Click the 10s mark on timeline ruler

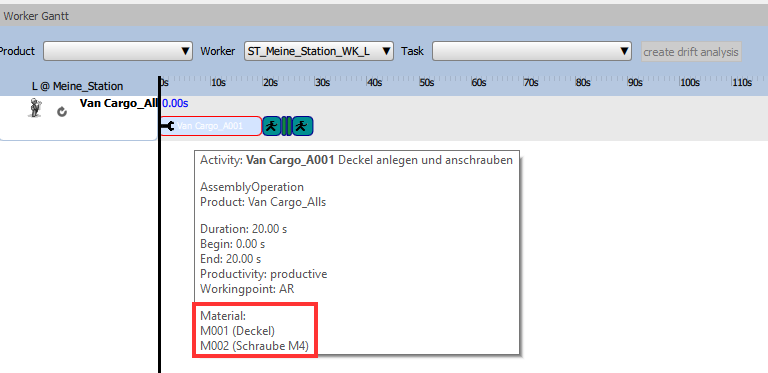[218, 83]
